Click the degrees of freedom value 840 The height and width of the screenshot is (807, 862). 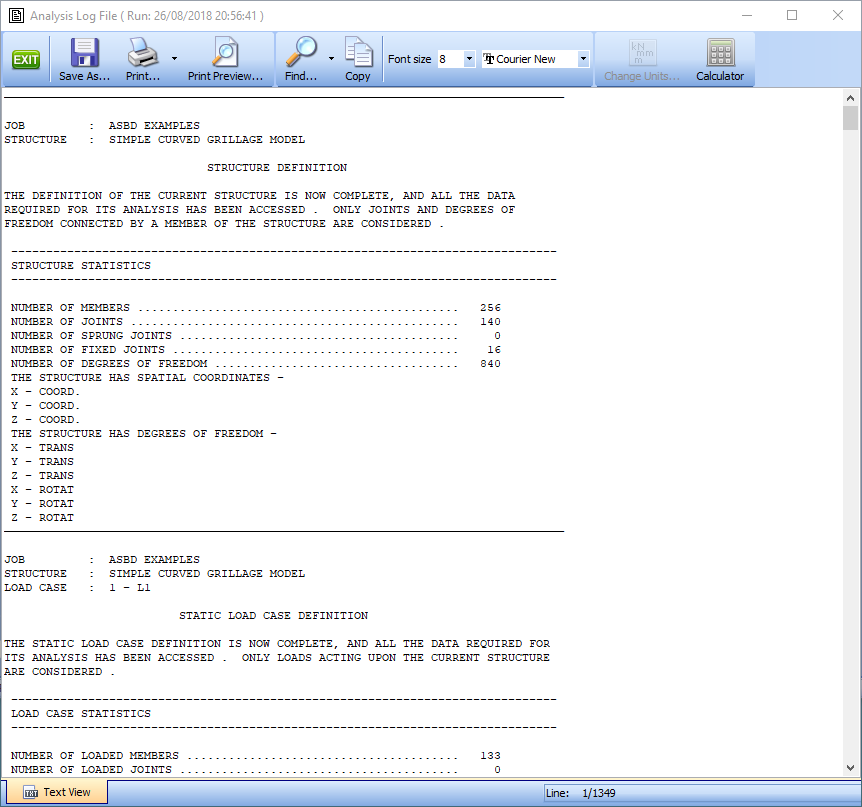point(490,364)
